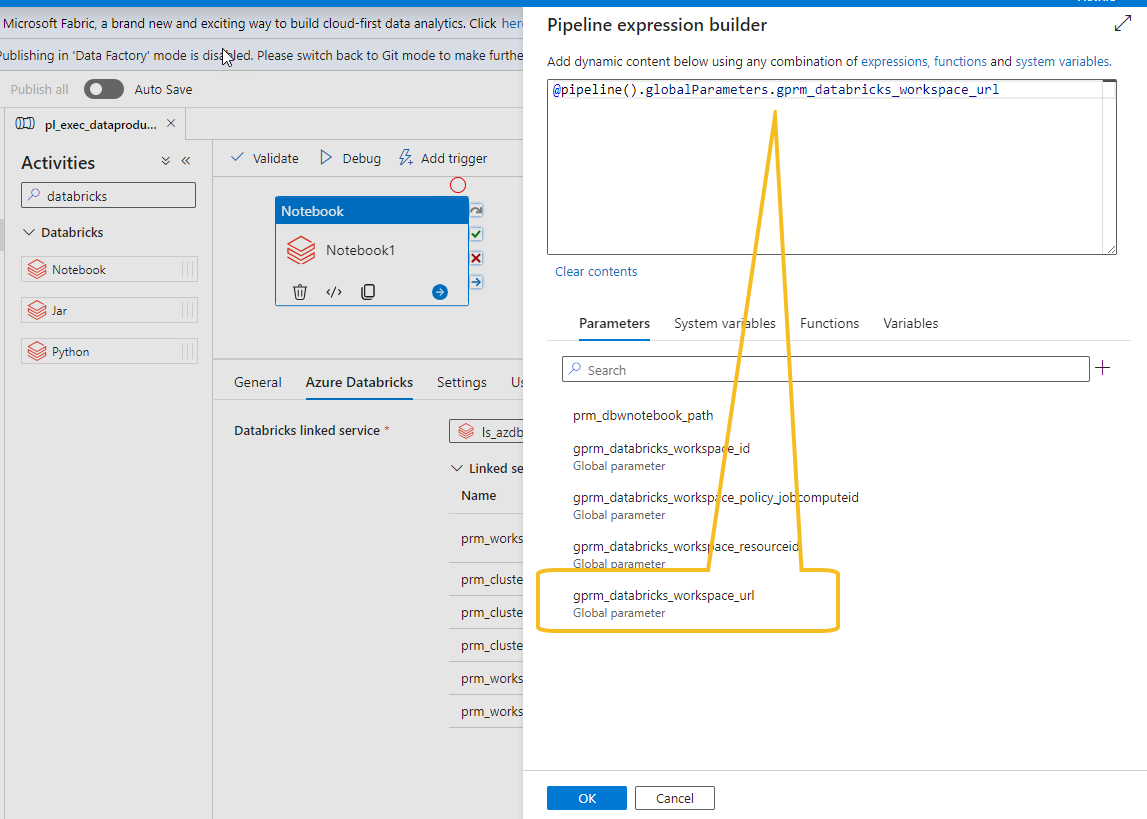The height and width of the screenshot is (819, 1147).
Task: Delete the Notebook1 activity
Action: [x=300, y=292]
